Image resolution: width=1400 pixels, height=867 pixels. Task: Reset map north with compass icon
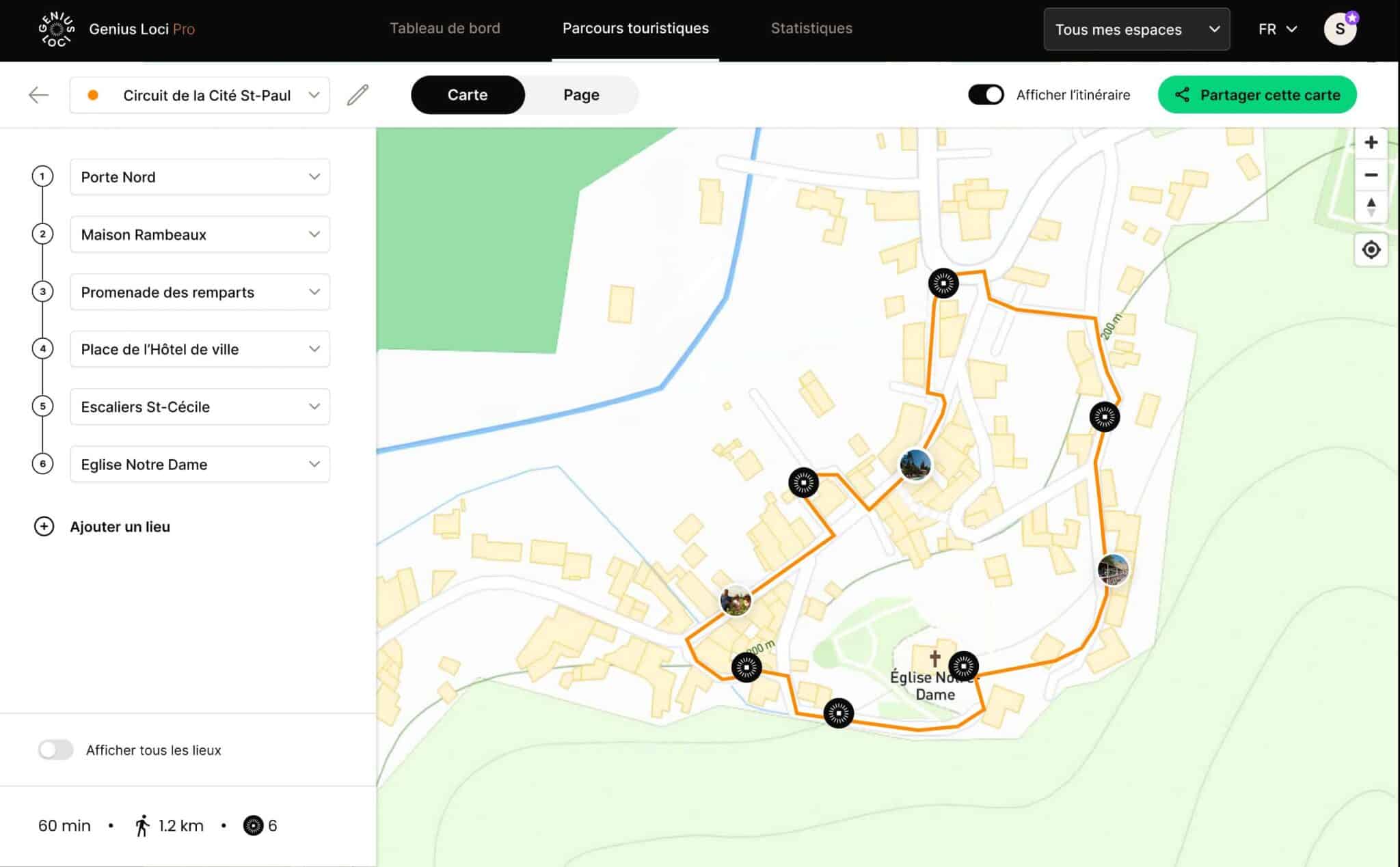(x=1371, y=206)
